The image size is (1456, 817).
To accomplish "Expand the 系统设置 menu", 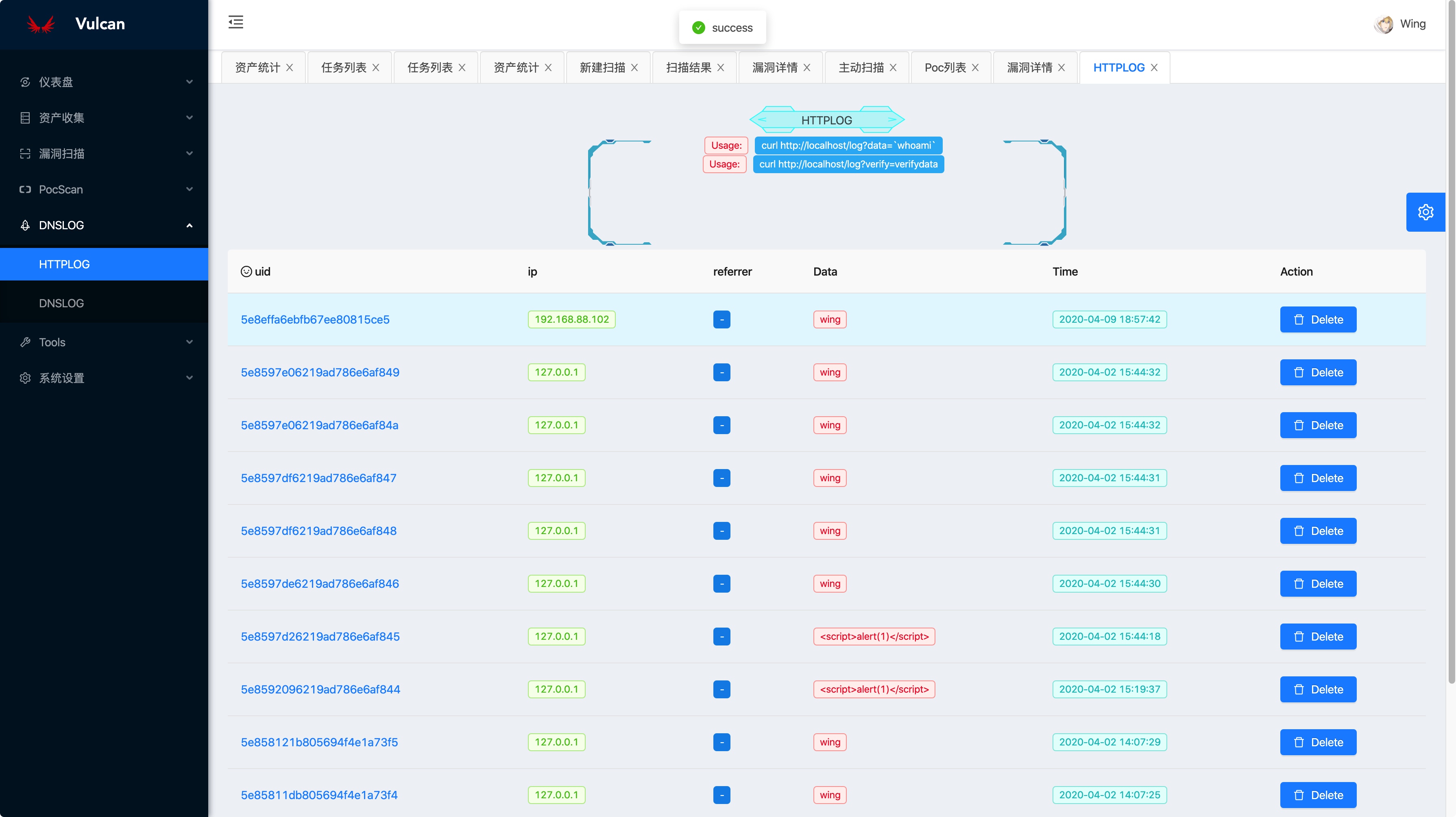I will tap(104, 378).
